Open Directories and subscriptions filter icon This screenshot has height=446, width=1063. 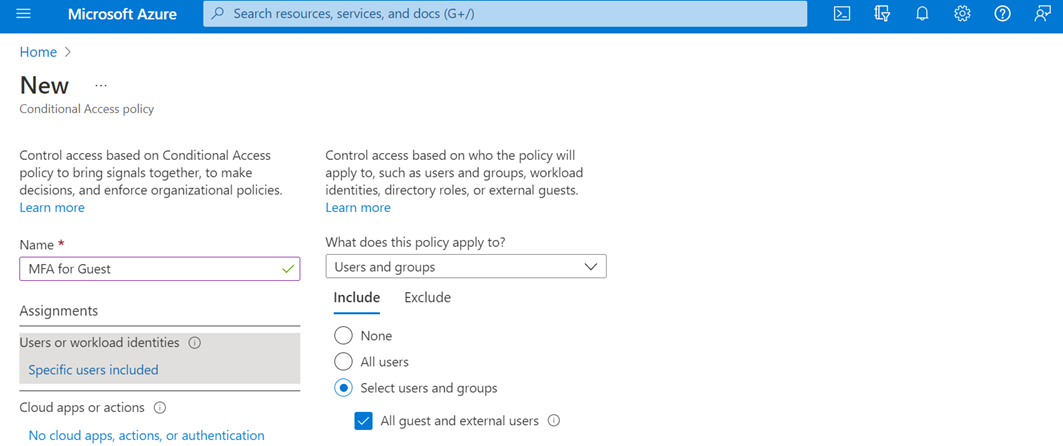pos(882,14)
